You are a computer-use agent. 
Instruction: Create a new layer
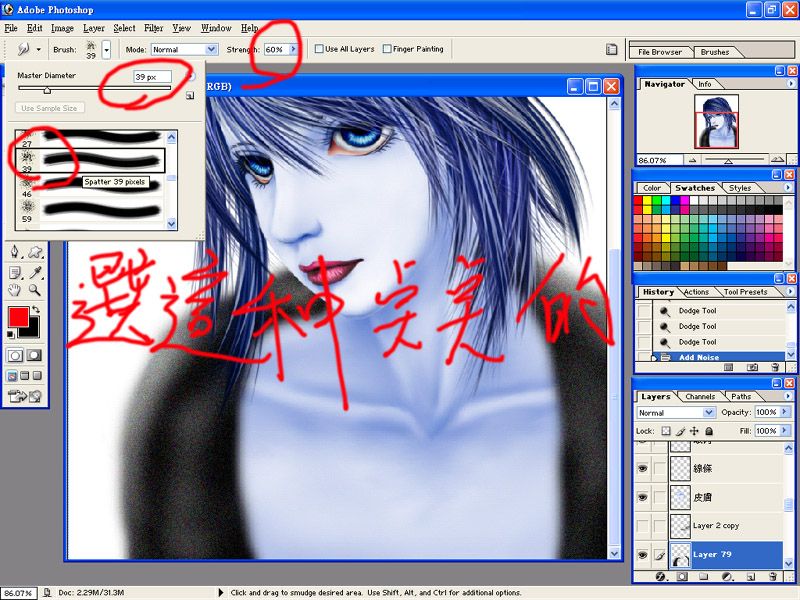coord(751,577)
